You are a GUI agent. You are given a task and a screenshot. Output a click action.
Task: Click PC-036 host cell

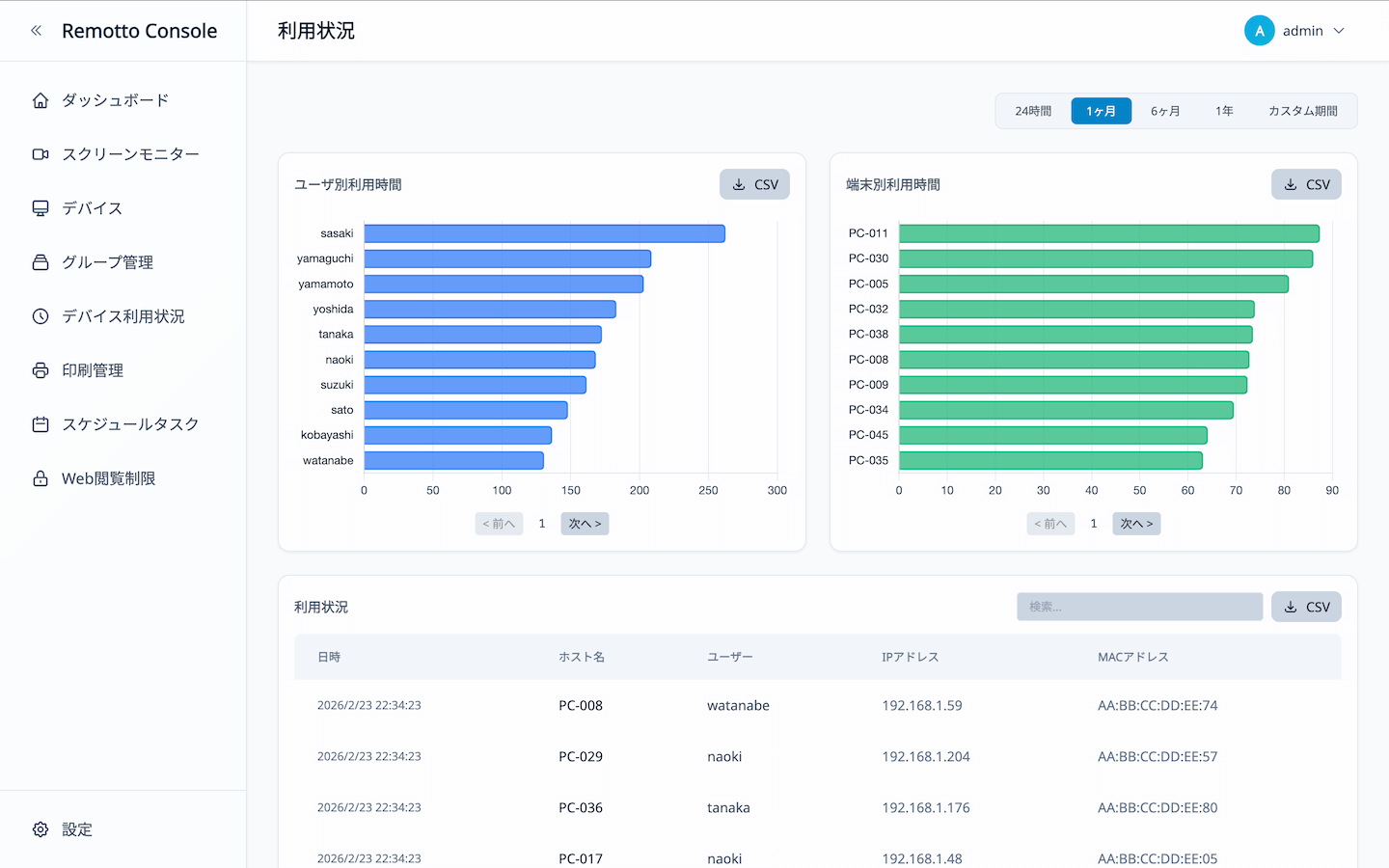581,807
